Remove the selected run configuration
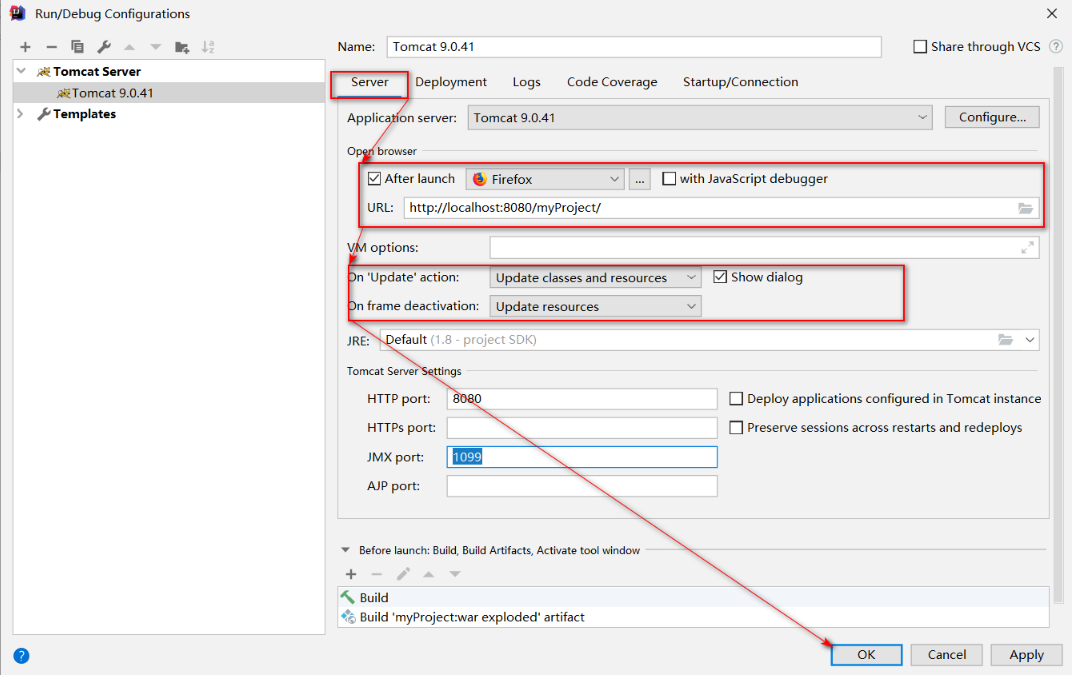 (x=51, y=47)
